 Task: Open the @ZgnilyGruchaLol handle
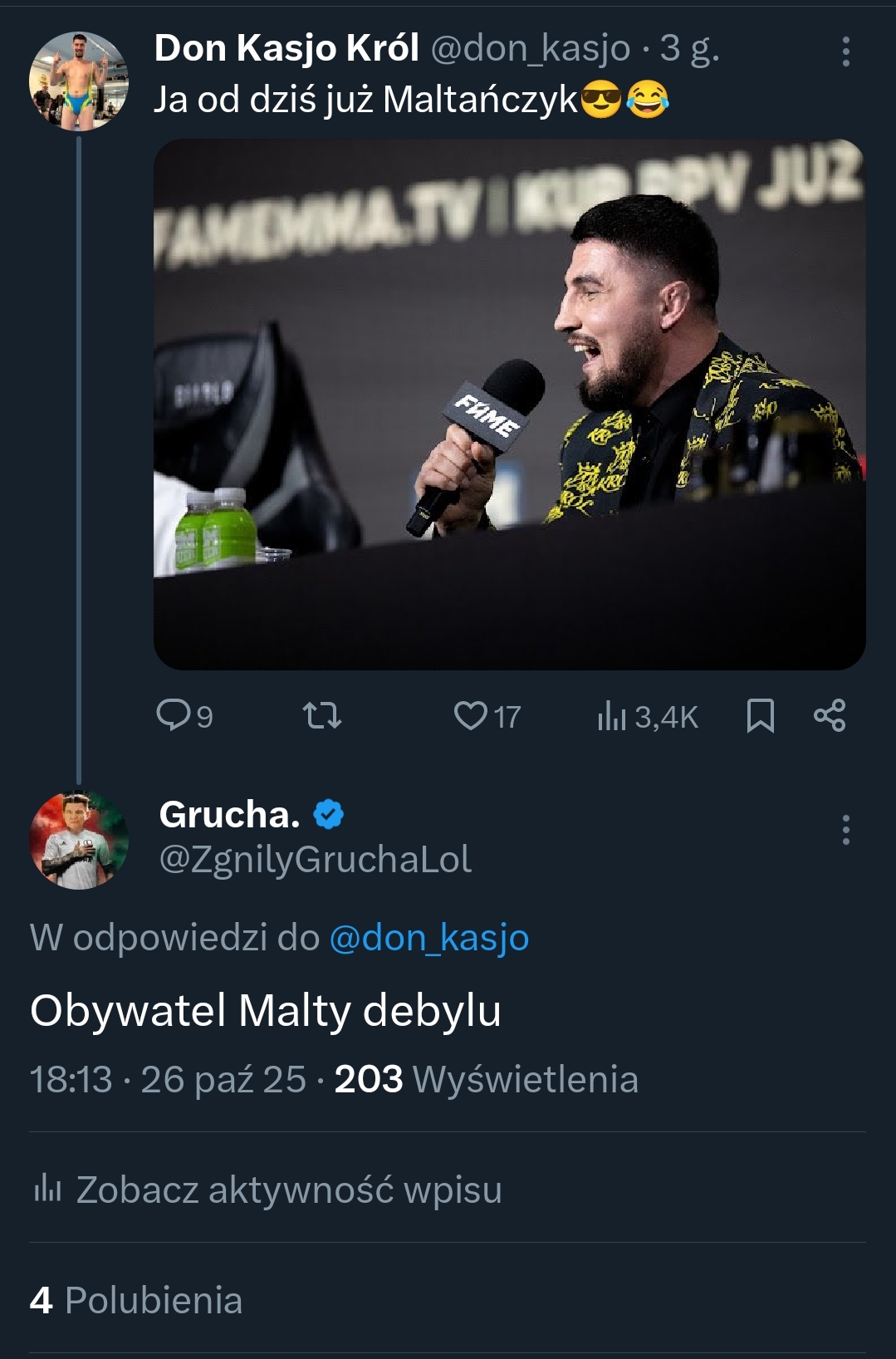(316, 859)
